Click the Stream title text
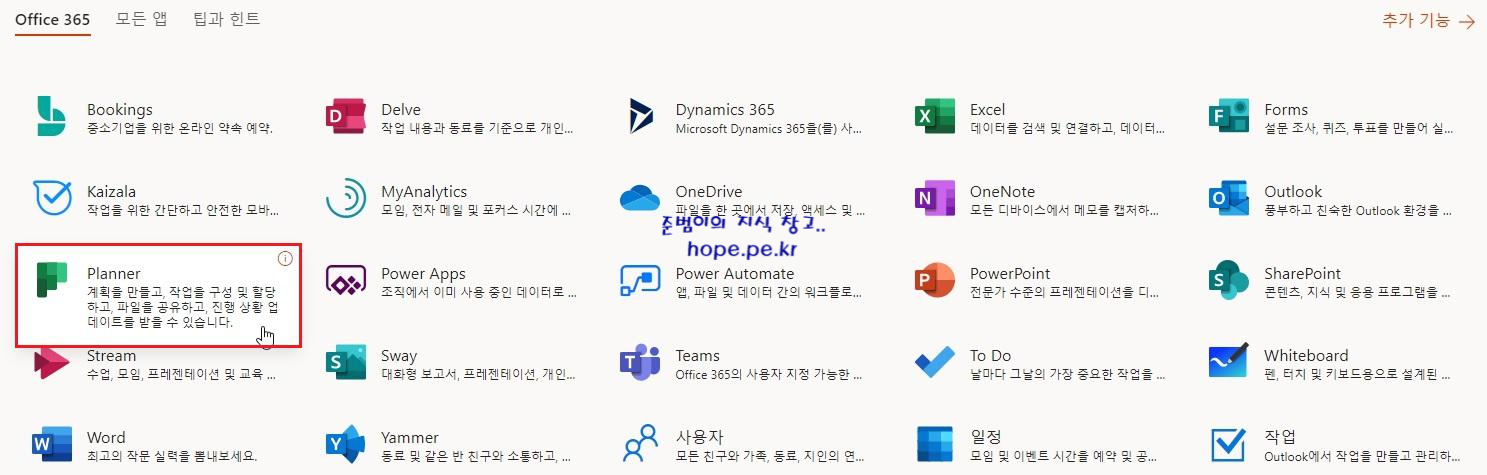 112,355
